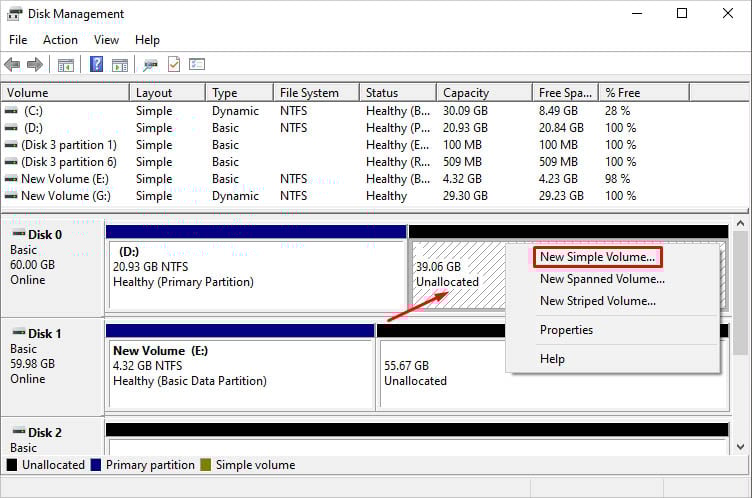
Task: Click the list Settings toolbar icon
Action: click(197, 65)
